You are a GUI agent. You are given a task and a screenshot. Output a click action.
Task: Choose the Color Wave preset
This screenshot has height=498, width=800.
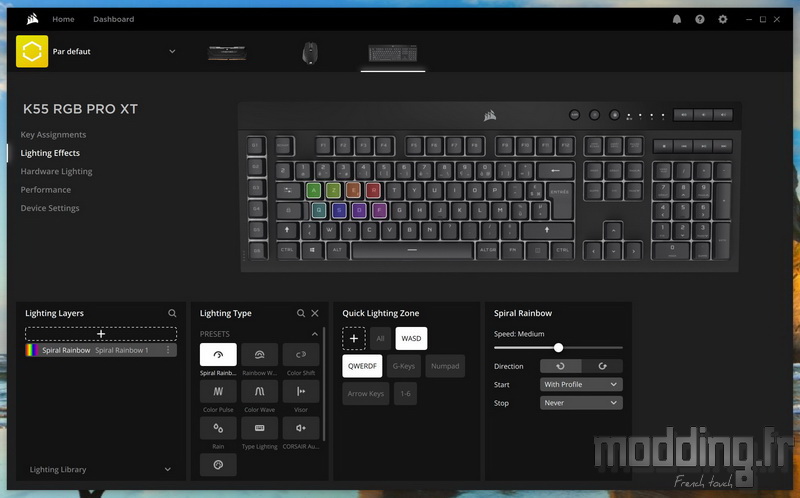(259, 391)
